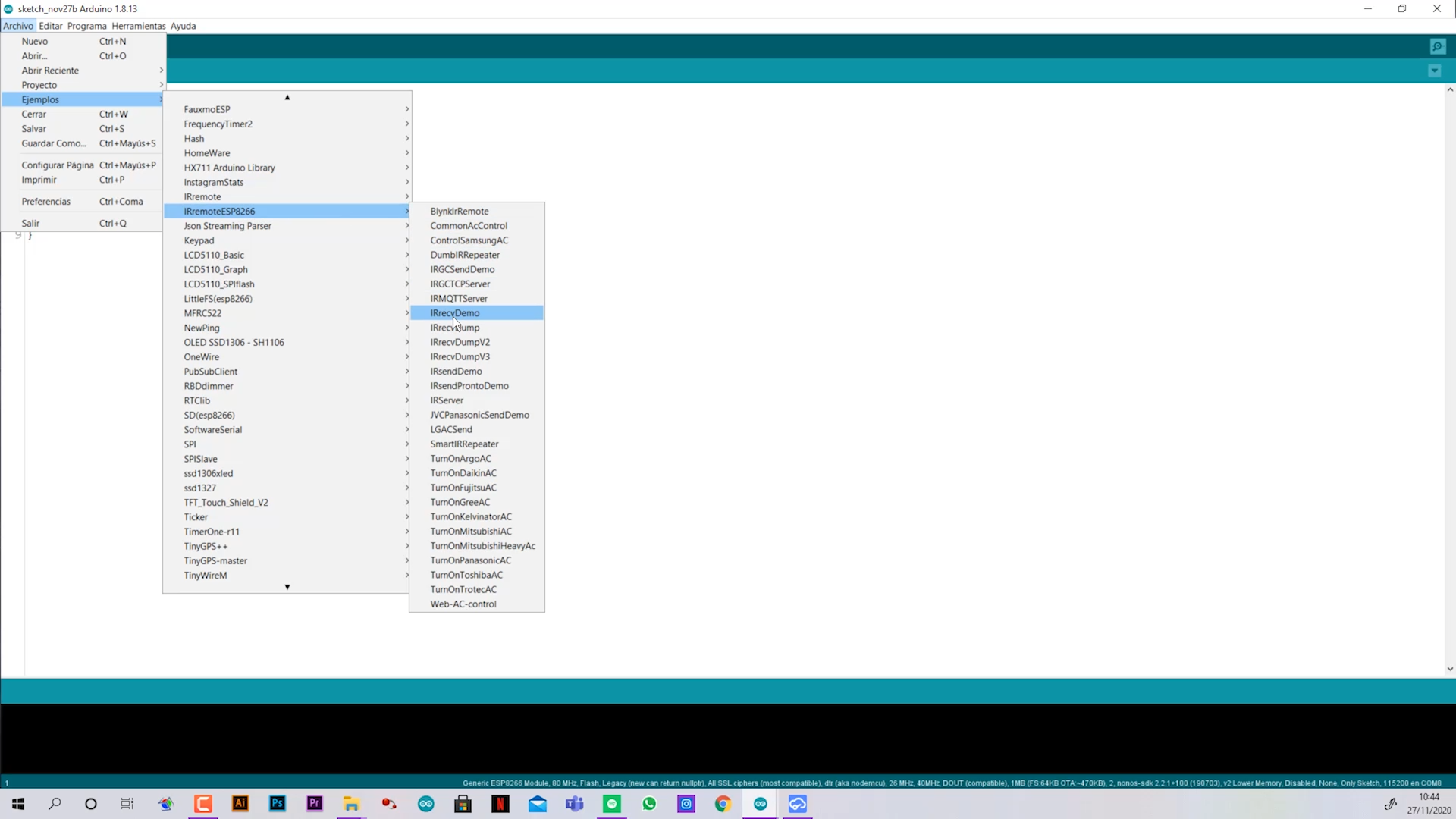Open the TurnOnDaikinAC example
Viewport: 1456px width, 819px height.
click(477, 473)
